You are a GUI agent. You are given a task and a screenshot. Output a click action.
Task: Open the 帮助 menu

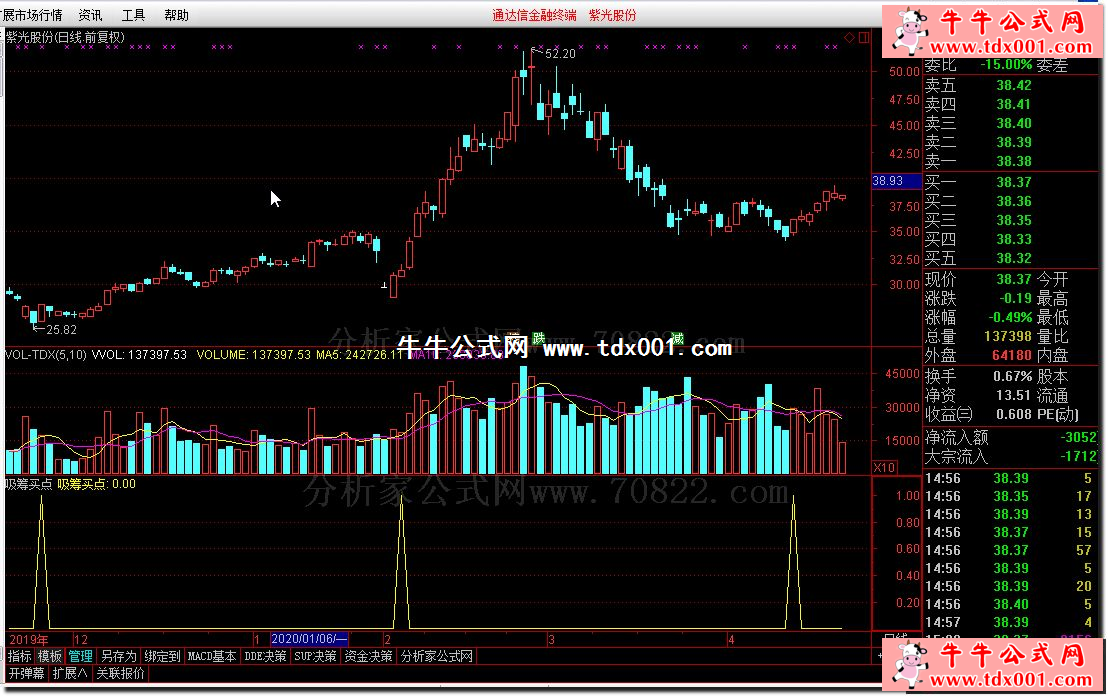176,15
